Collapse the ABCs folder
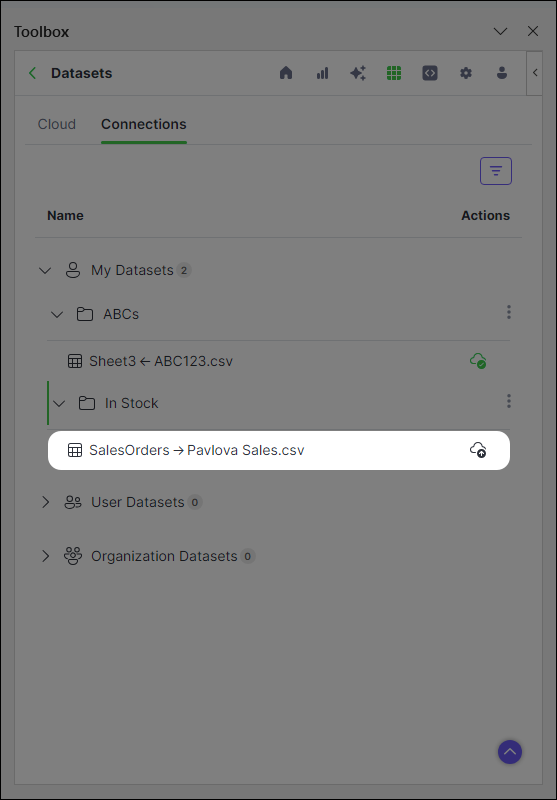 (57, 314)
